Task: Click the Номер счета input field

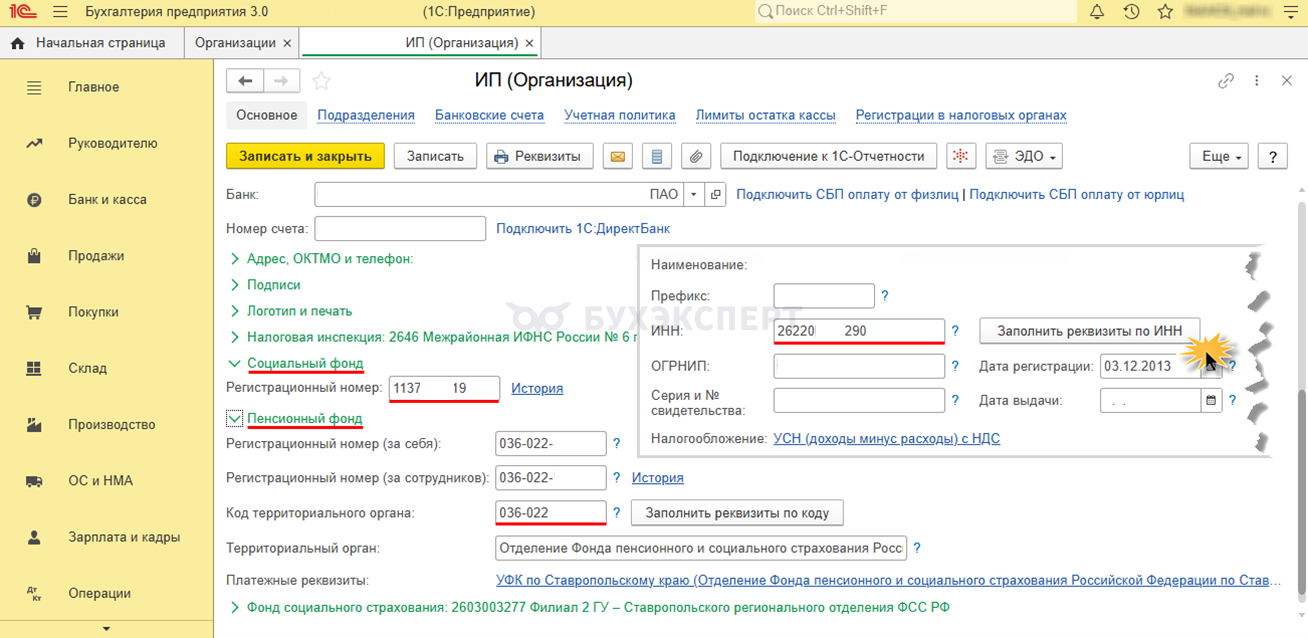Action: tap(400, 229)
